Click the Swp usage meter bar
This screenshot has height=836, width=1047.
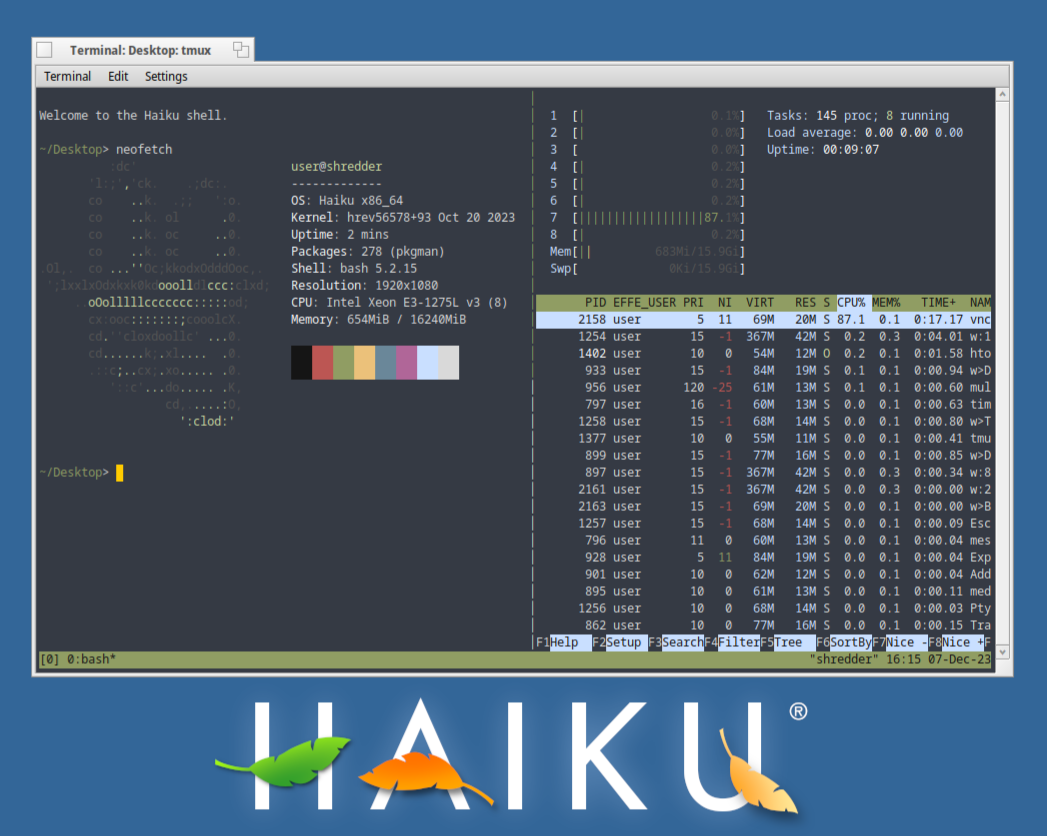pyautogui.click(x=659, y=268)
